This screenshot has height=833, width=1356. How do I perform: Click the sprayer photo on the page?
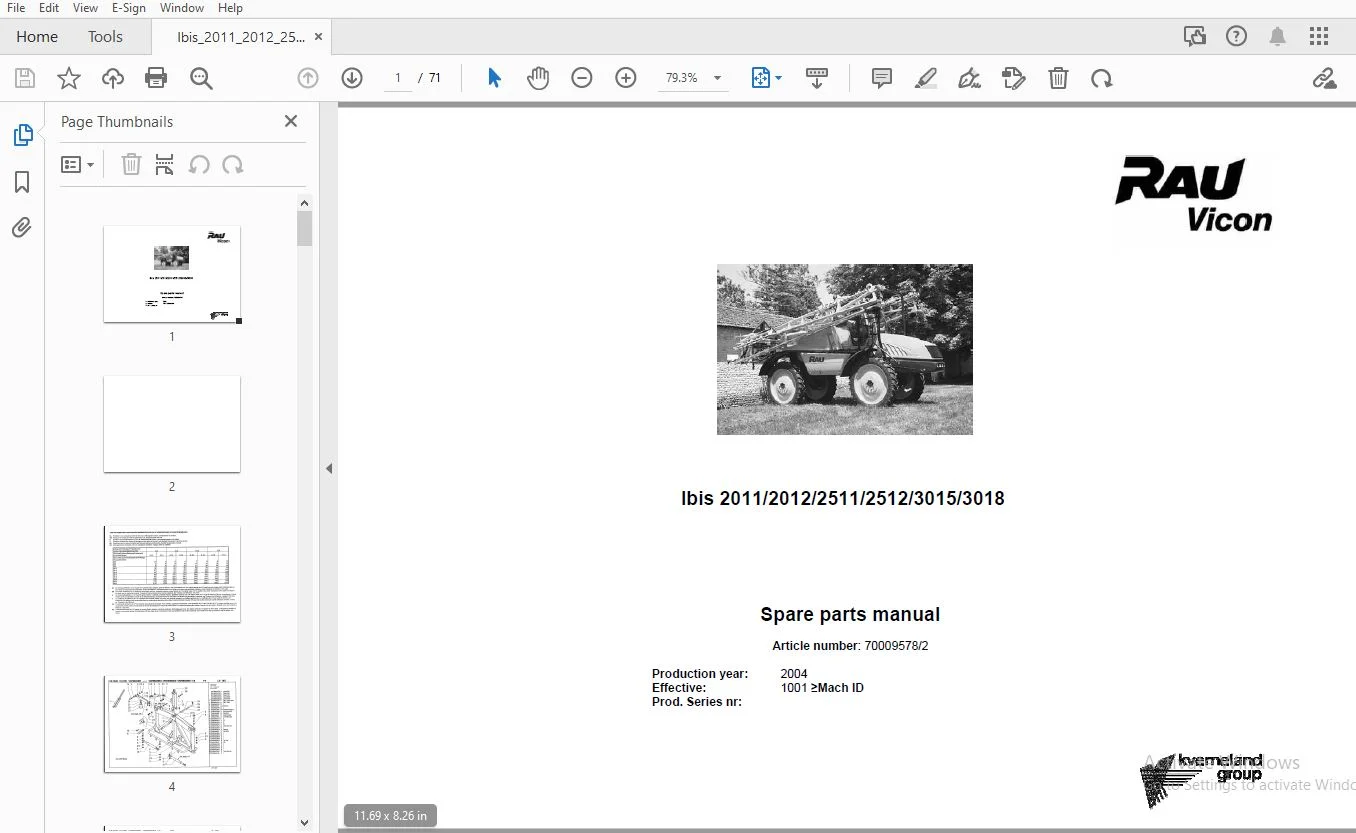coord(845,349)
